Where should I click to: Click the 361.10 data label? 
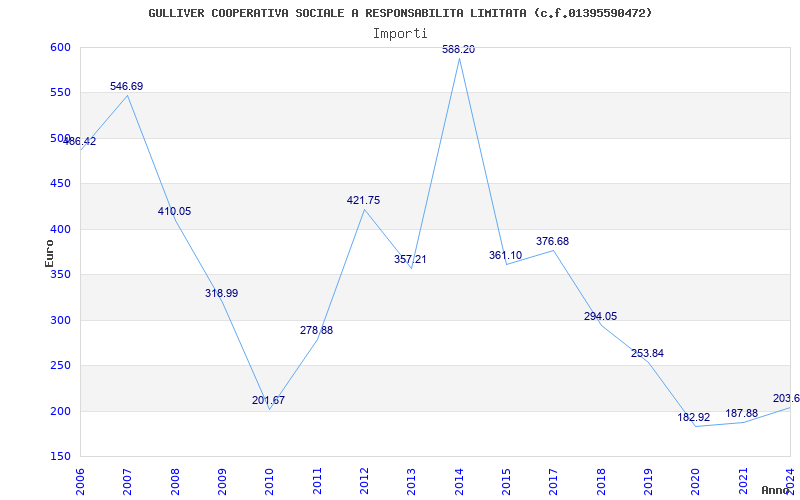click(506, 255)
